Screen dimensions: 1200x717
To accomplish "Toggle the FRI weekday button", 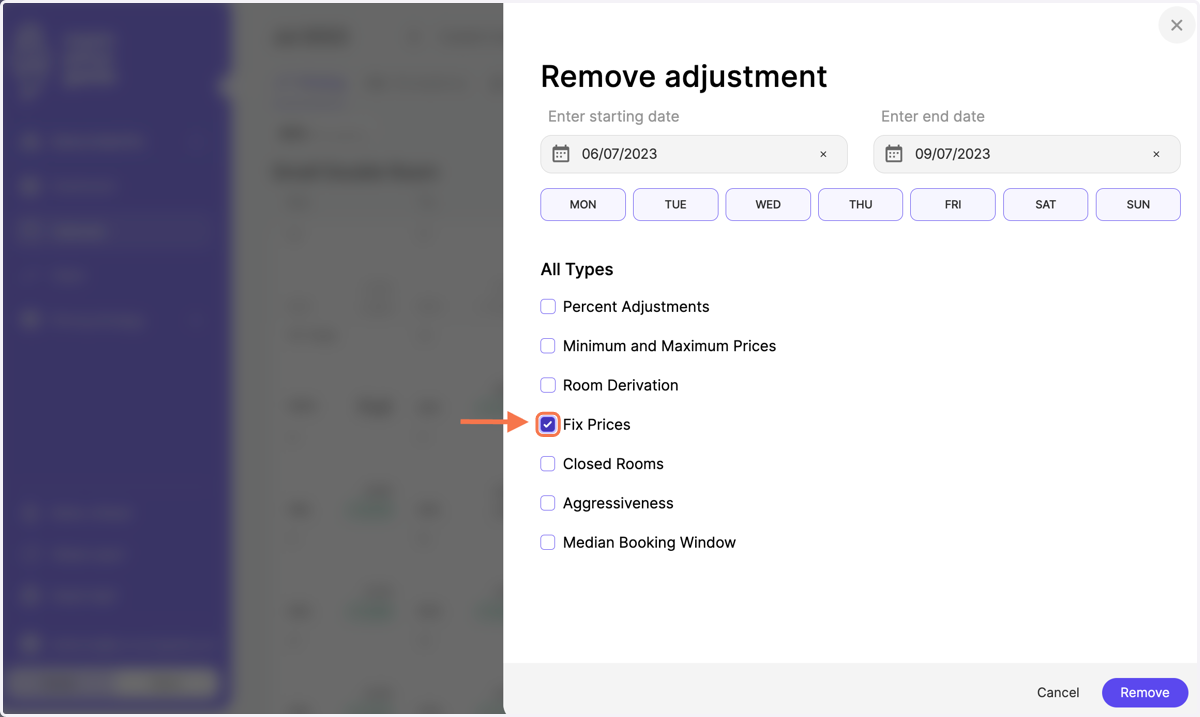I will pyautogui.click(x=953, y=204).
